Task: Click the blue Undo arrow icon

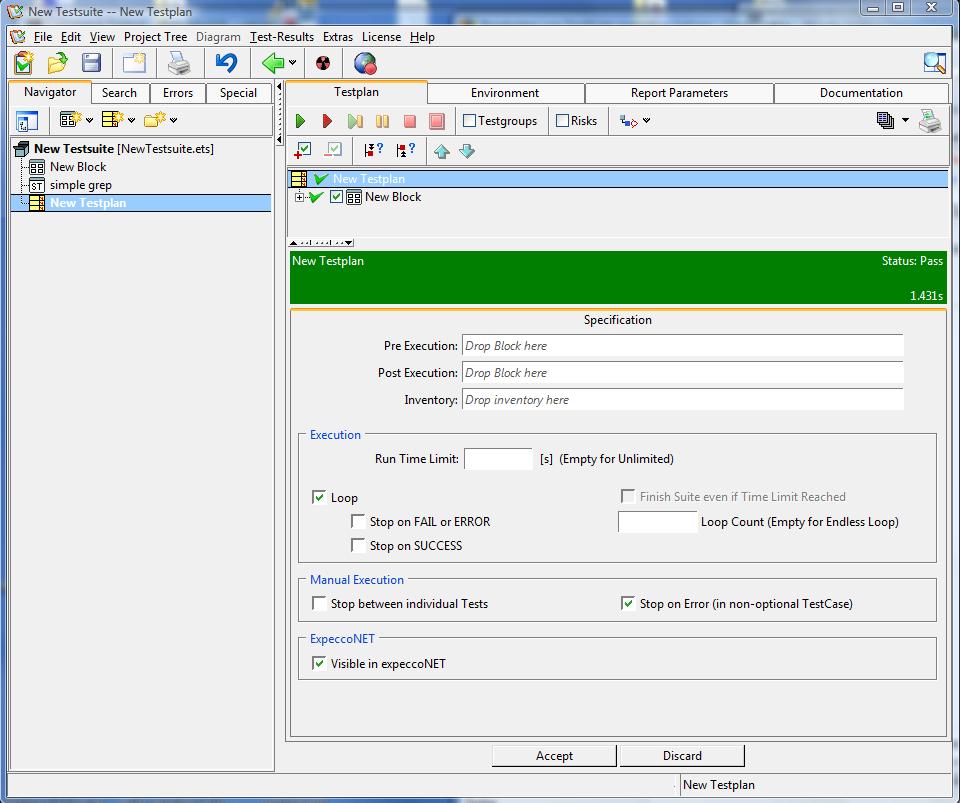Action: point(226,63)
